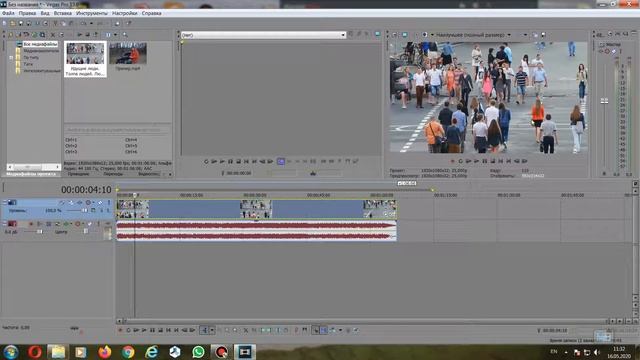640x360 pixels.
Task: Open Firefox from the taskbar
Action: [104, 351]
